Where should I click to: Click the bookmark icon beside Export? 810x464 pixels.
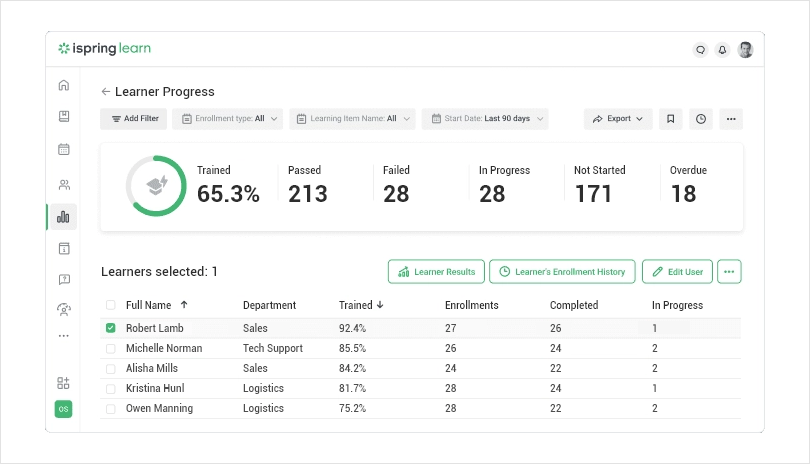[670, 119]
